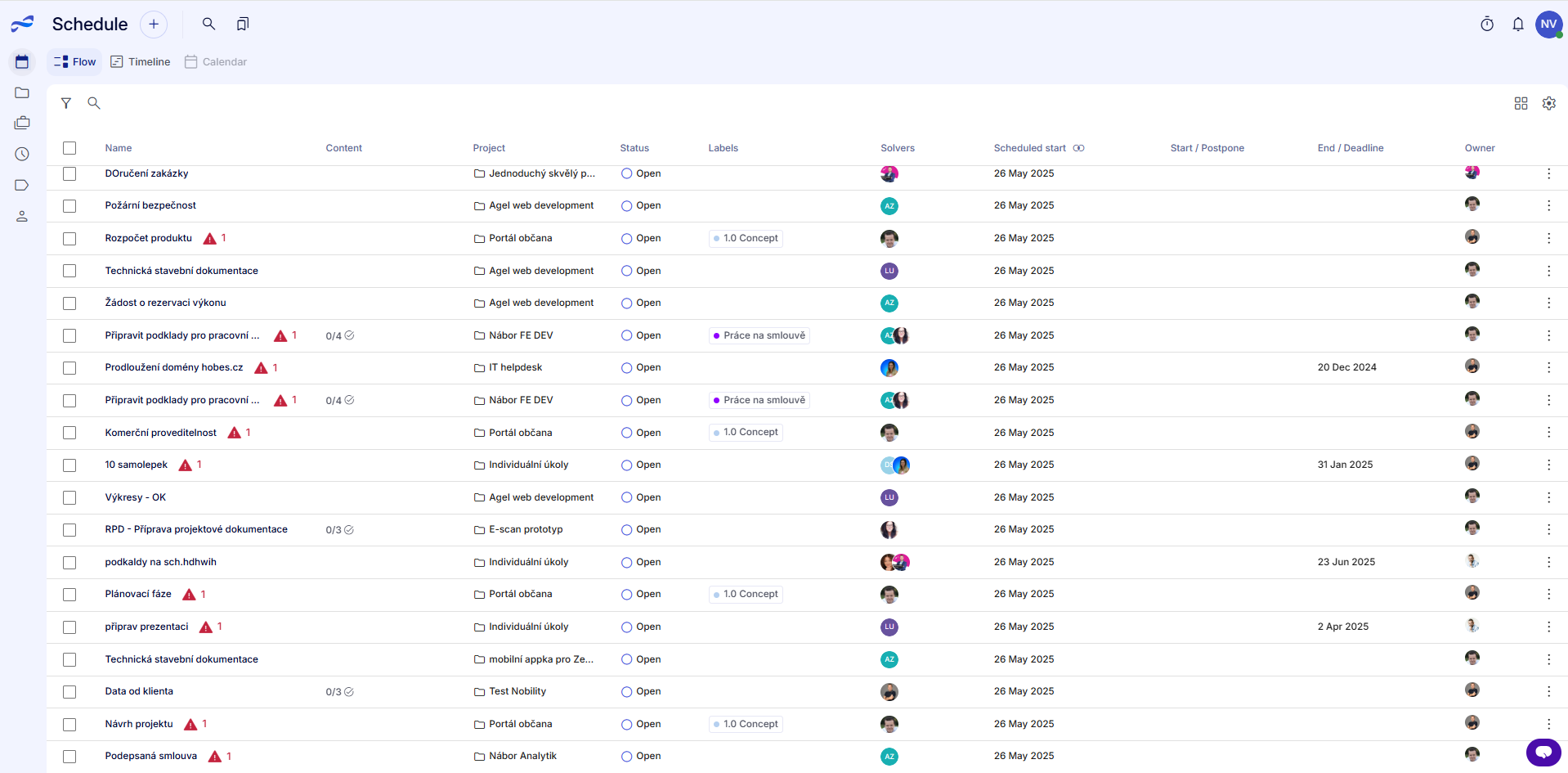Open the bookmarks icon in header
The image size is (1568, 773).
[243, 25]
